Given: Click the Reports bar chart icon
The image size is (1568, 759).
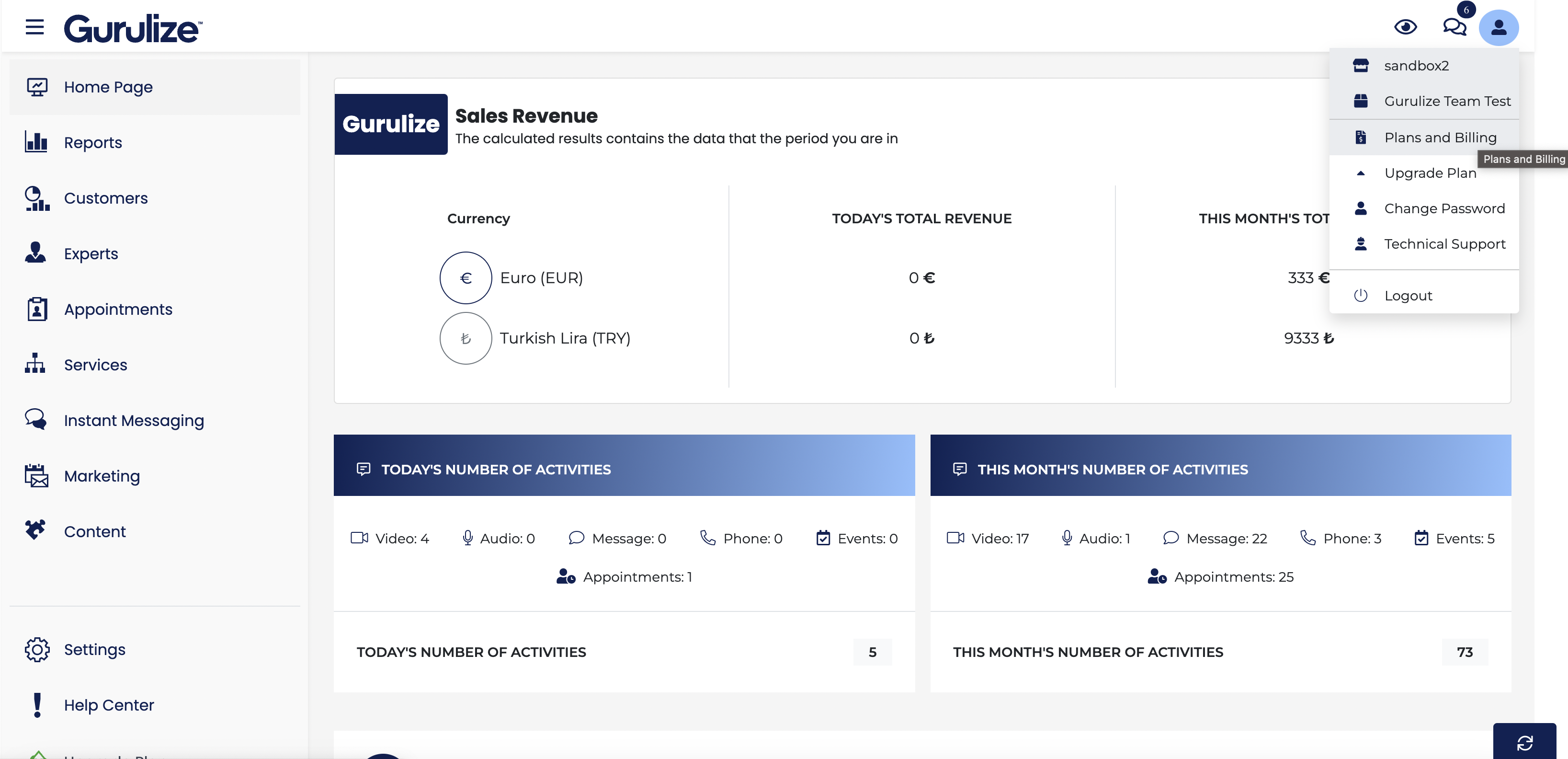Looking at the screenshot, I should [36, 142].
